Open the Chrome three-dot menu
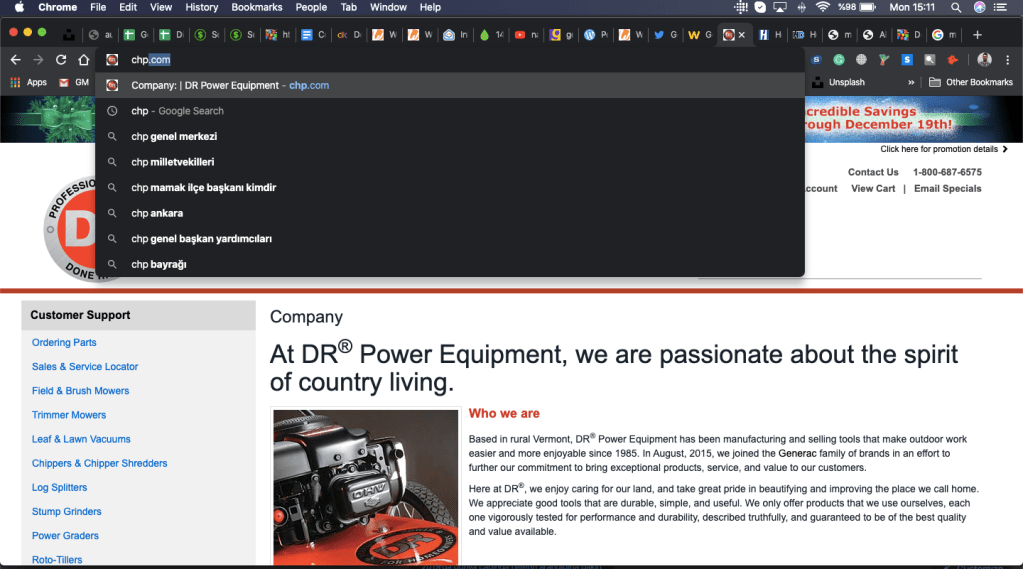Image resolution: width=1023 pixels, height=569 pixels. (x=1009, y=60)
